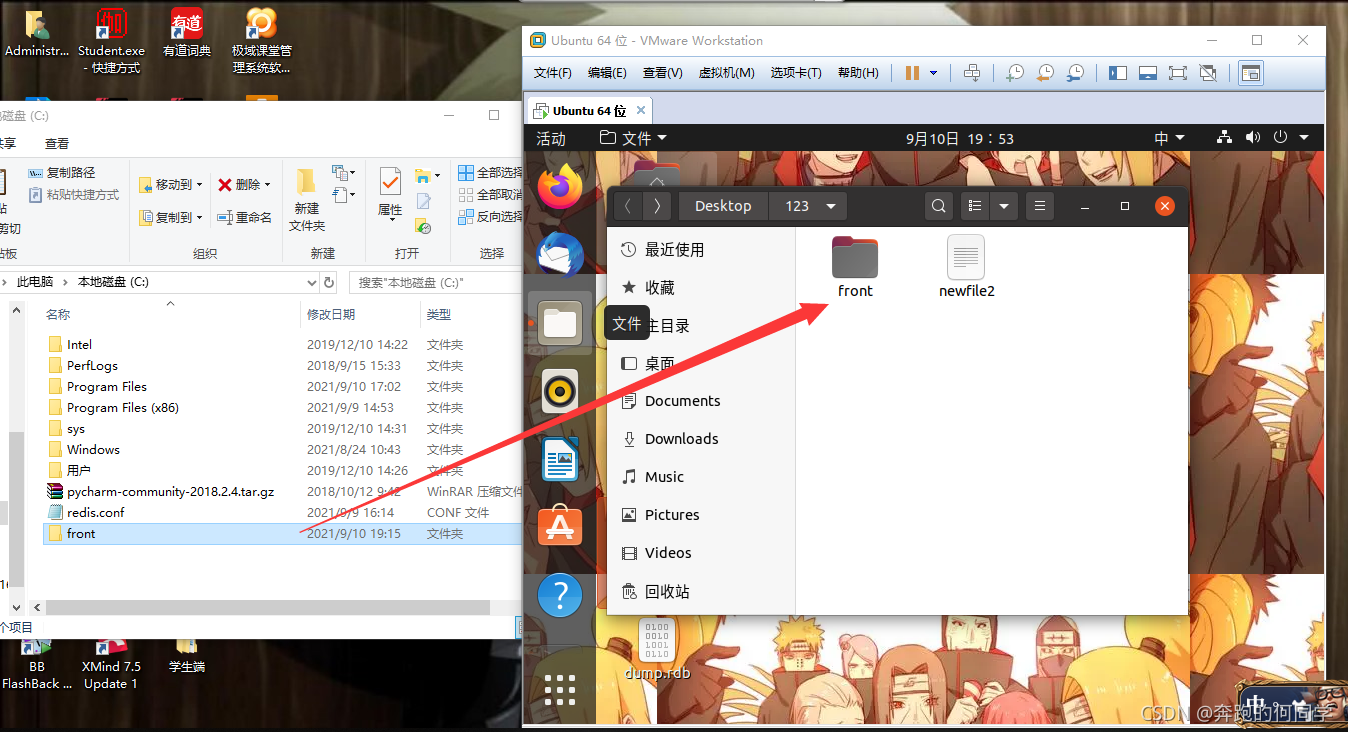This screenshot has height=732, width=1348.
Task: Click New folder in the Explorer ribbon
Action: pyautogui.click(x=307, y=198)
